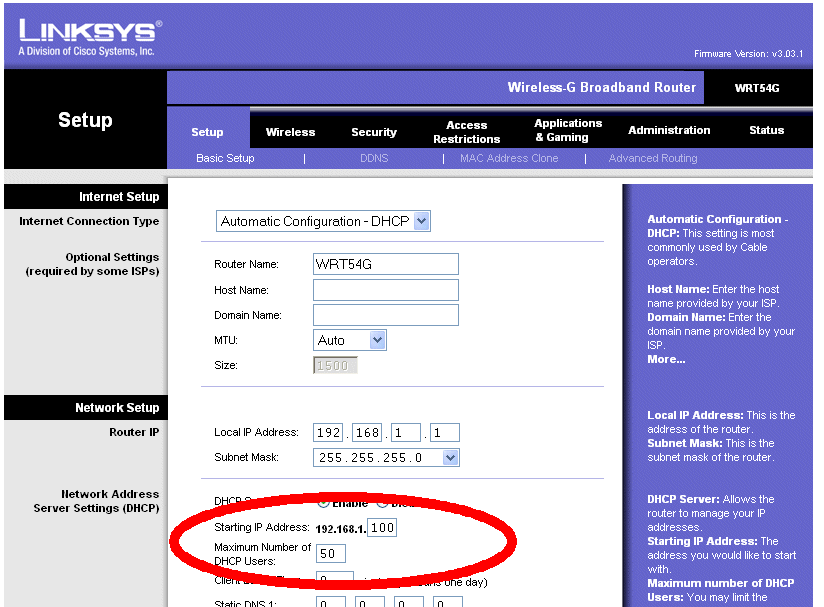This screenshot has height=607, width=824.
Task: Click the Wireless-G Broadband Router title
Action: tap(602, 87)
